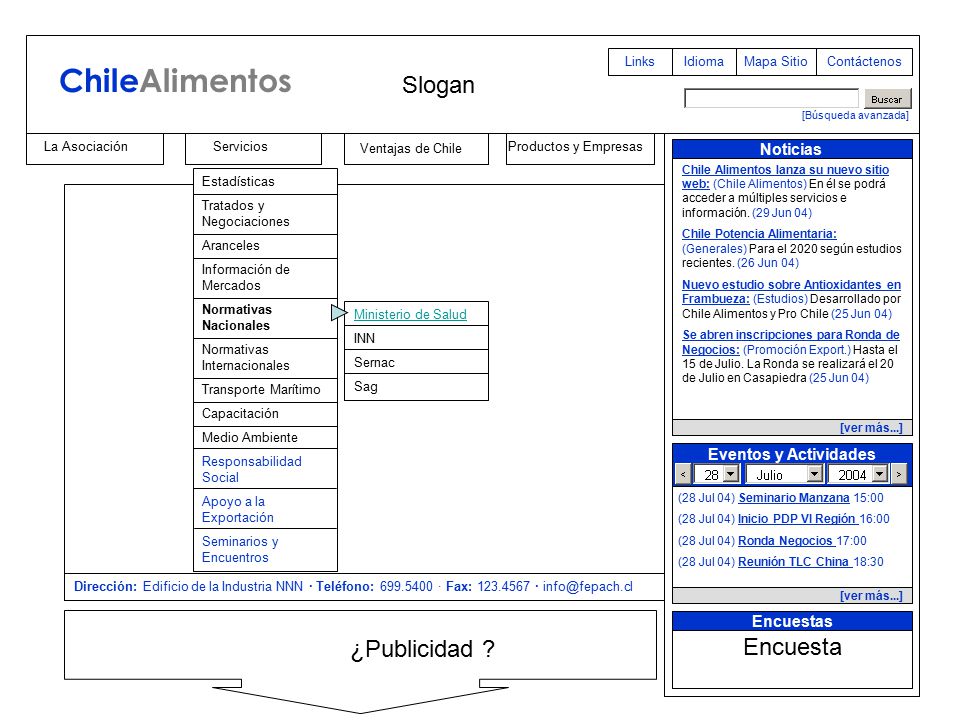Select Normativas Nacionales menu item

point(265,318)
